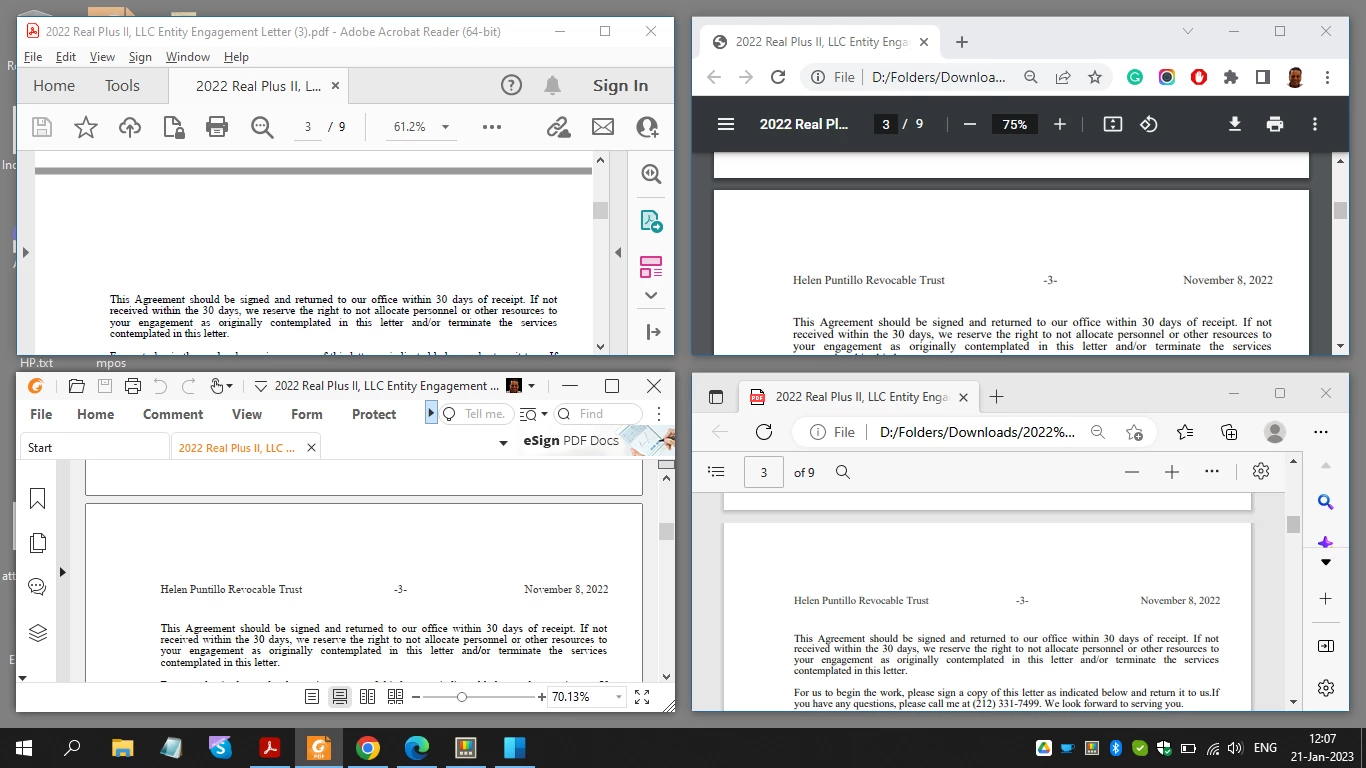Click the printer icon in Acrobat toolbar

216,127
